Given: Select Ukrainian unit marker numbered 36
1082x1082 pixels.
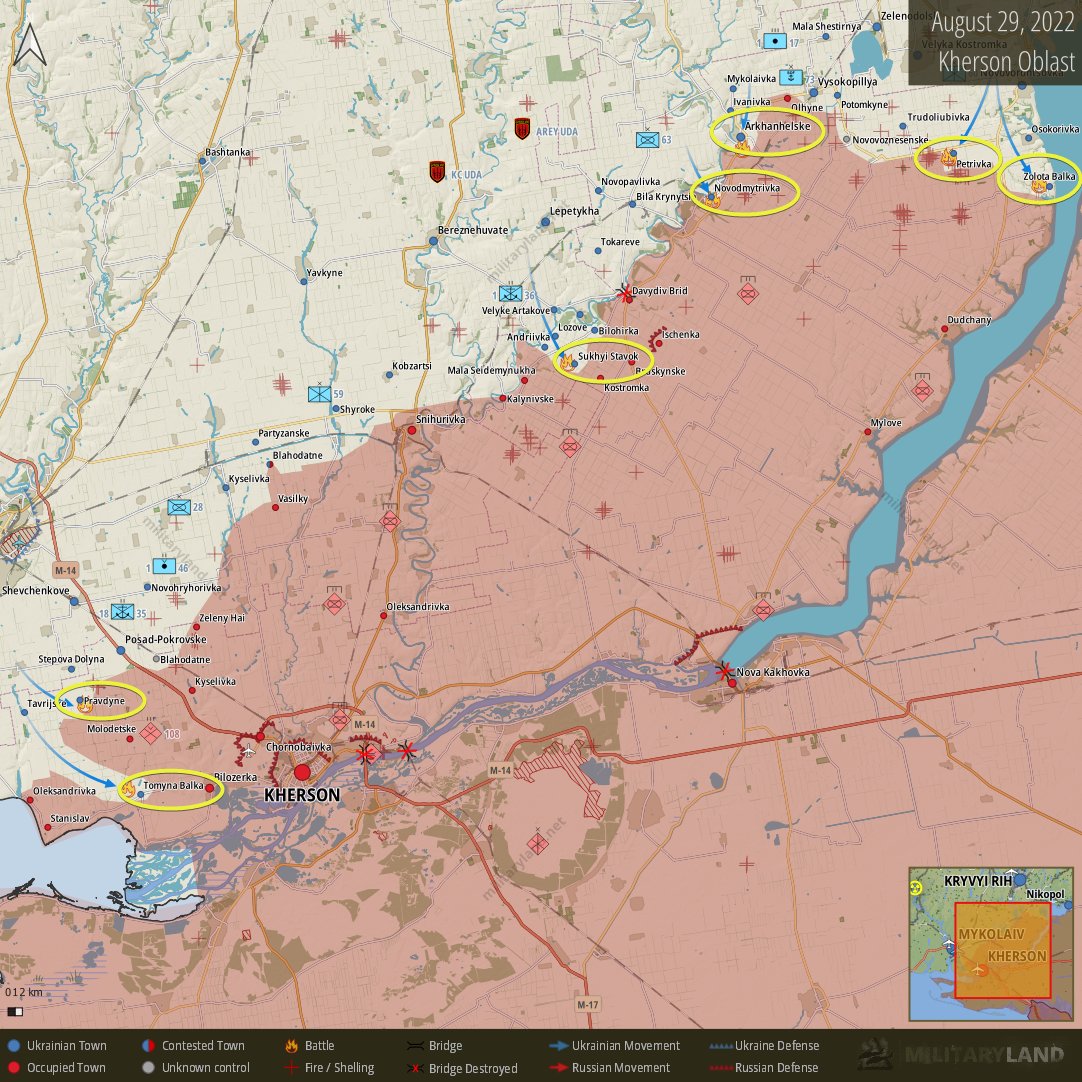Looking at the screenshot, I should point(510,294).
